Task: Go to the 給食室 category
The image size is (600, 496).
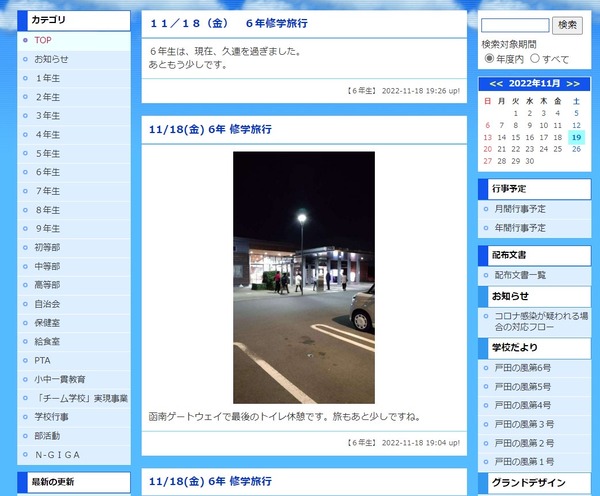Action: [x=47, y=341]
